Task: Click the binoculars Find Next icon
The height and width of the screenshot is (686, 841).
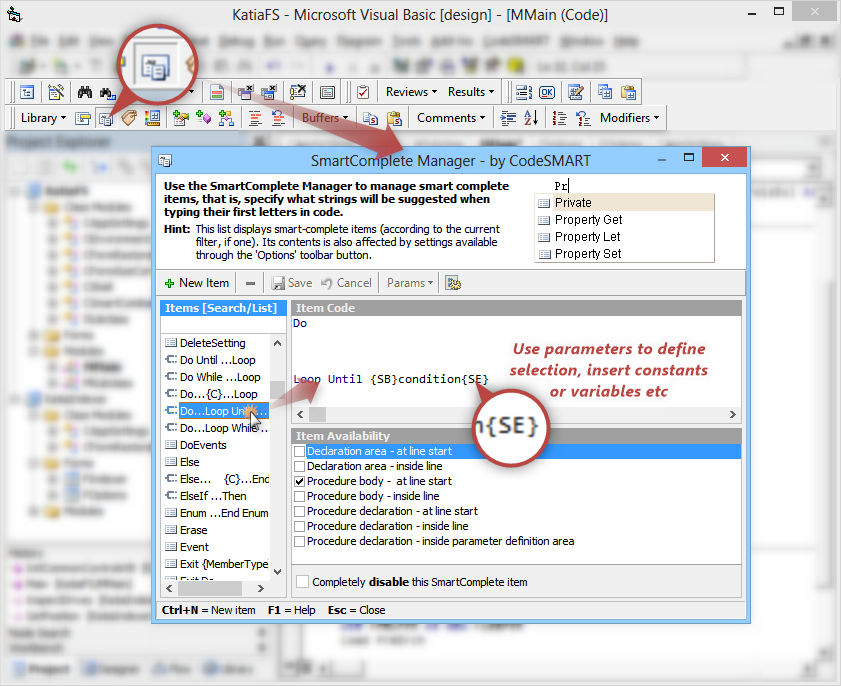Action: click(108, 92)
